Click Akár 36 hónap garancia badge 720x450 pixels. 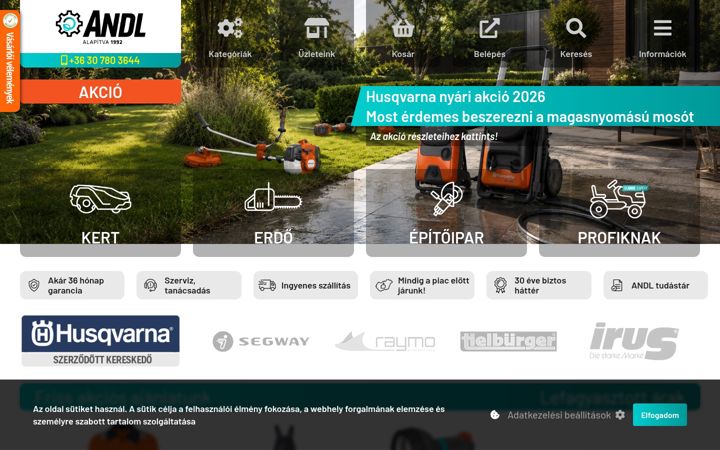pyautogui.click(x=72, y=285)
